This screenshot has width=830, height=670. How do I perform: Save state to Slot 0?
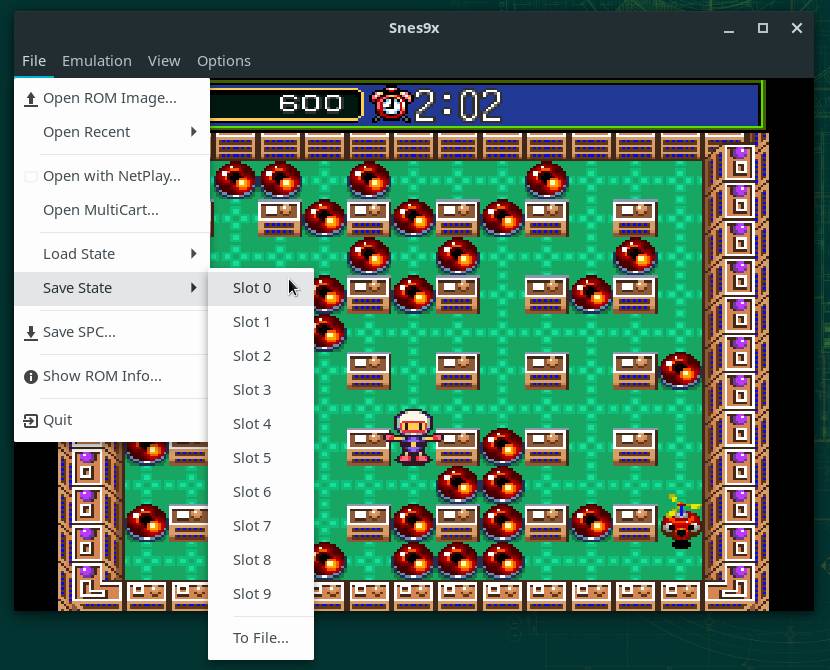click(x=261, y=288)
